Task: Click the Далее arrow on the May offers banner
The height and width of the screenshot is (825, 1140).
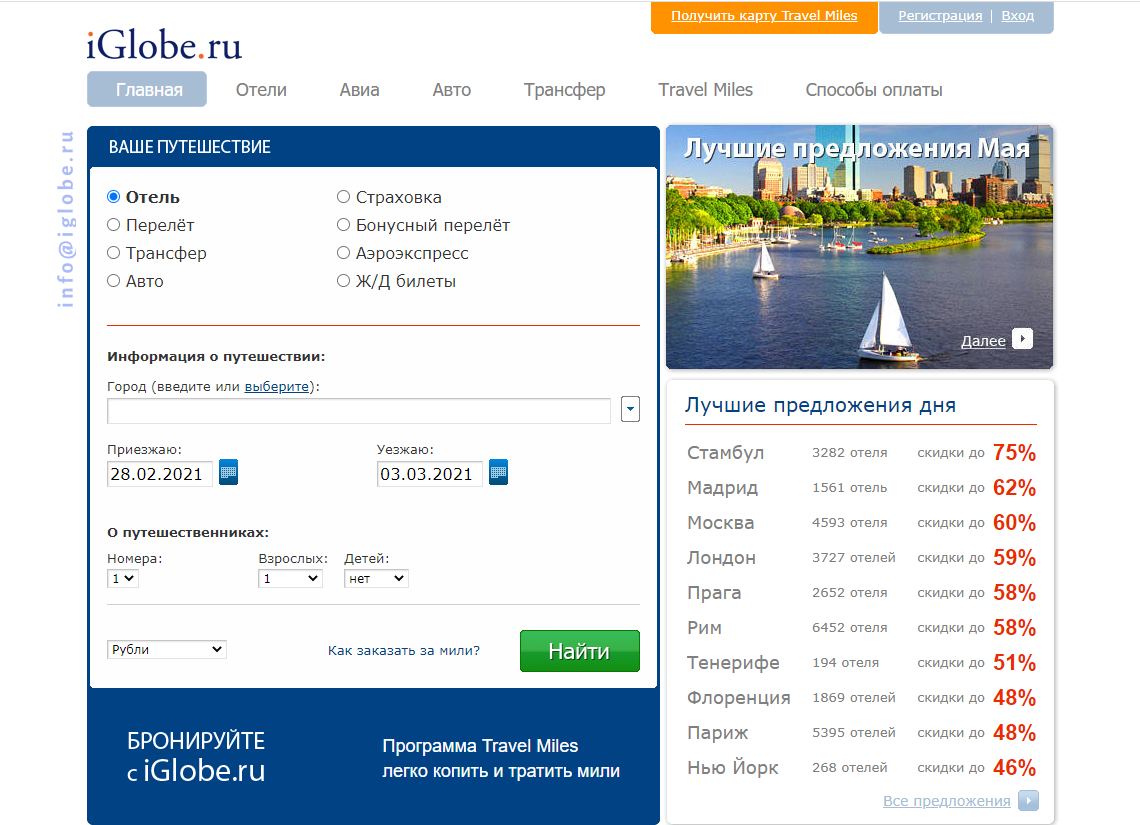Action: pyautogui.click(x=1022, y=340)
